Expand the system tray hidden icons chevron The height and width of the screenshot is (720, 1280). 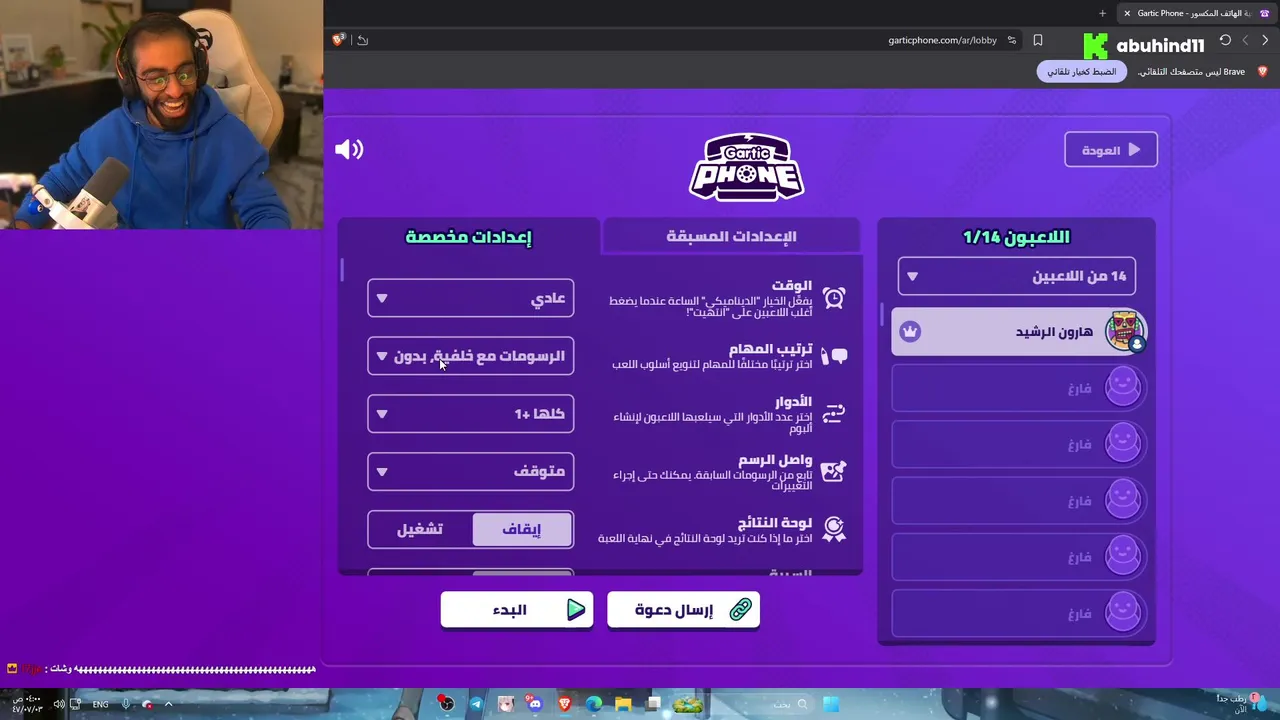(x=168, y=704)
